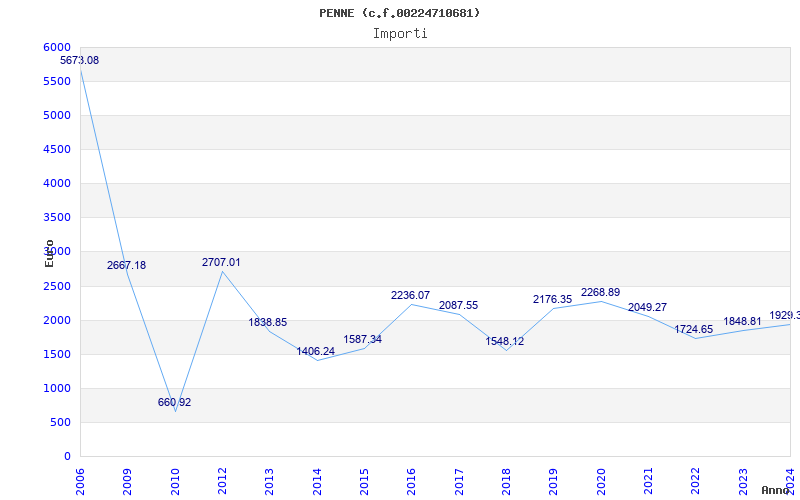Screen dimensions: 800x500
Task: Click the 2013 x-axis year label
Action: coord(269,481)
